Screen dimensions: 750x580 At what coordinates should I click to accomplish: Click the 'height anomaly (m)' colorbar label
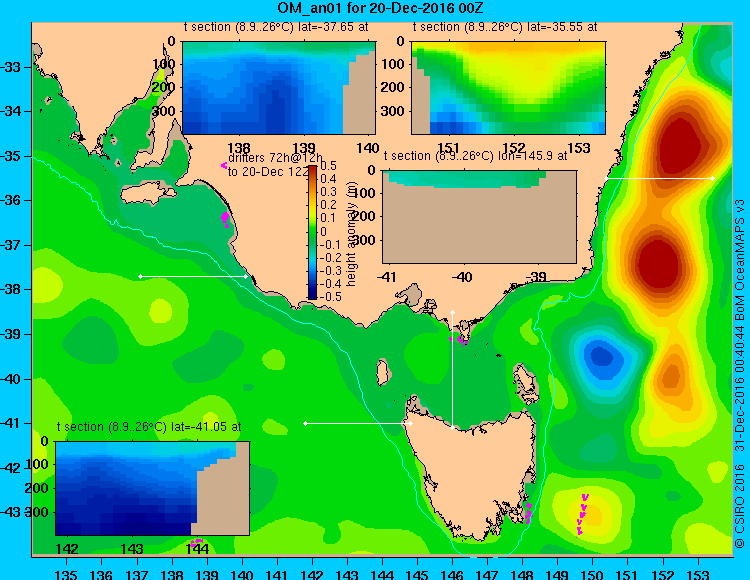[x=351, y=236]
